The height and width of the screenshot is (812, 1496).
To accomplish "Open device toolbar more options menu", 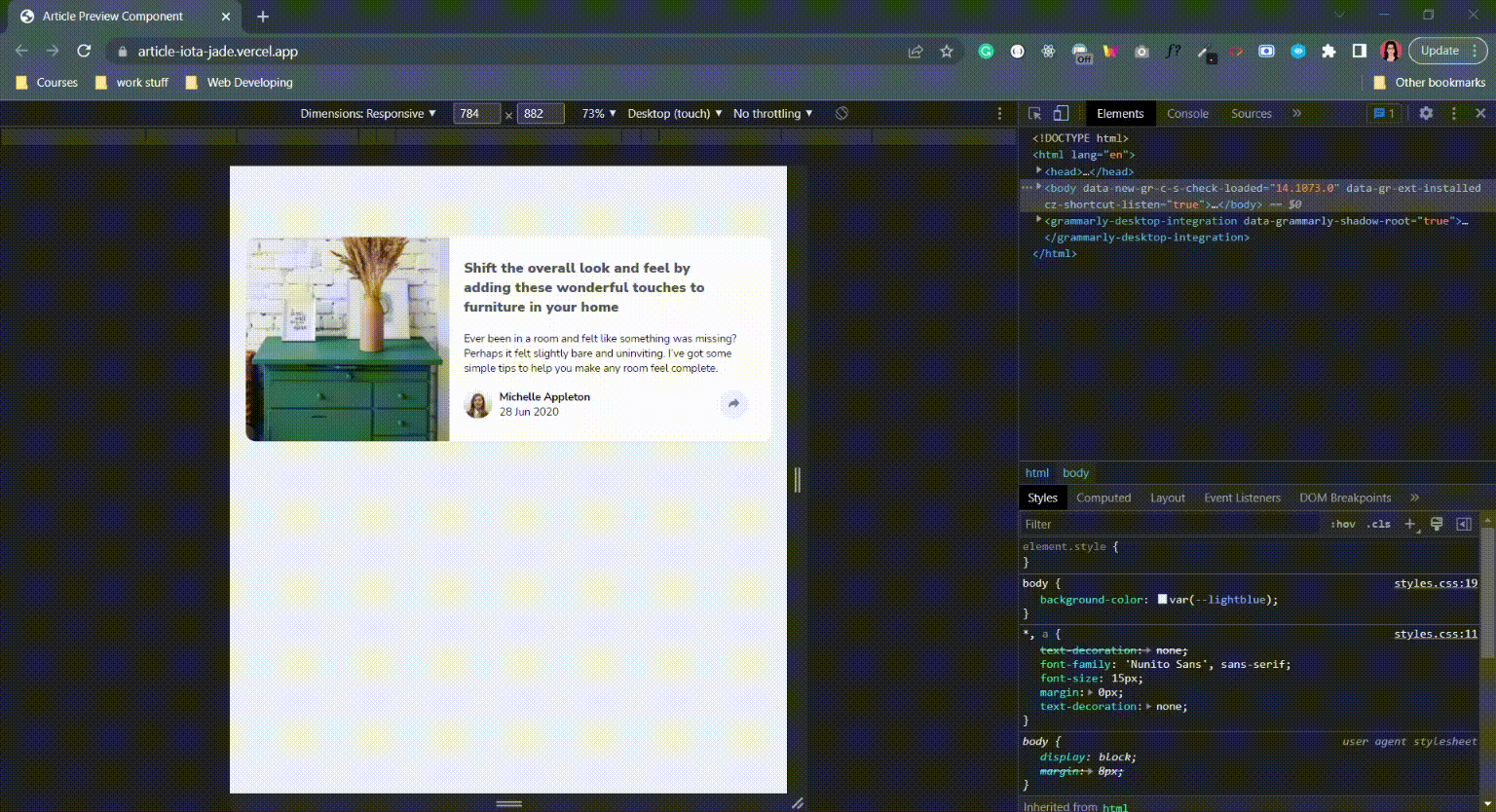I will (x=999, y=114).
